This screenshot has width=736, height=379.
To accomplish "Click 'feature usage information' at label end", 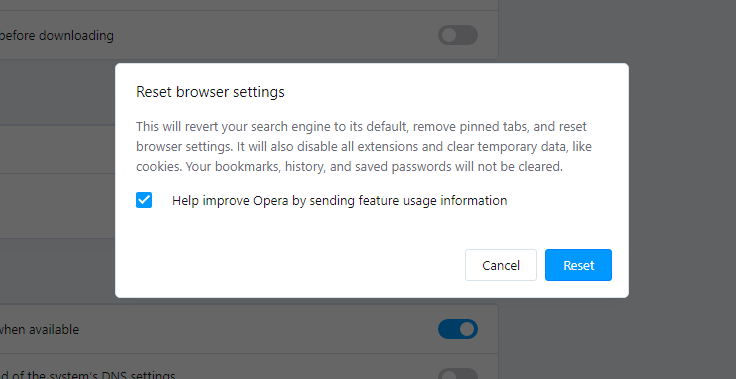I will click(x=433, y=201).
